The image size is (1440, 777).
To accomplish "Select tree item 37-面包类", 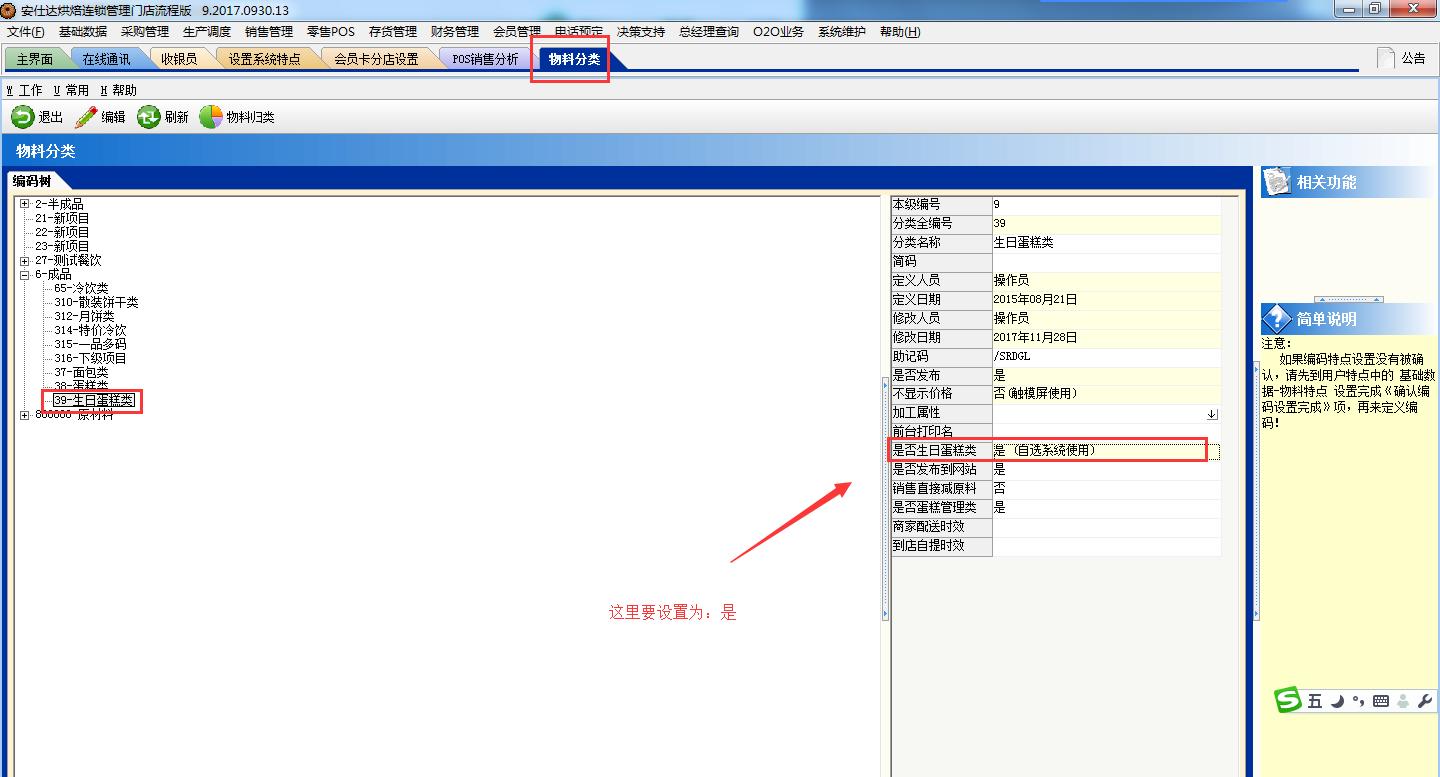I will 81,372.
